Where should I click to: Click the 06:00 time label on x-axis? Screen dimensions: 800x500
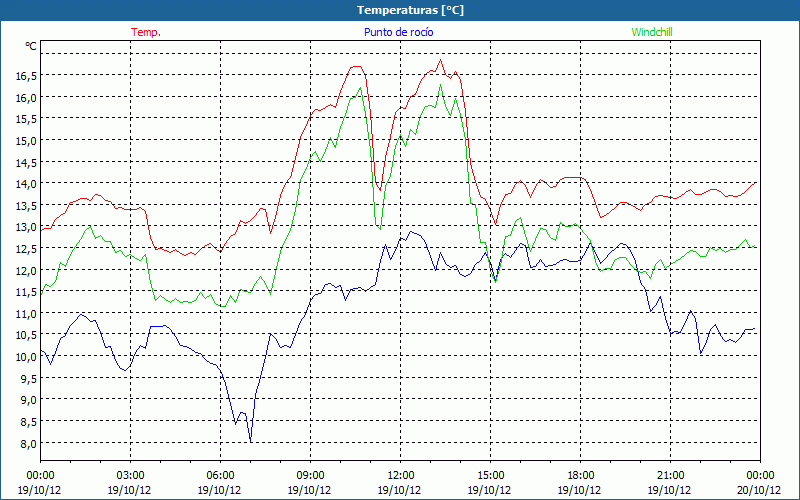[220, 476]
